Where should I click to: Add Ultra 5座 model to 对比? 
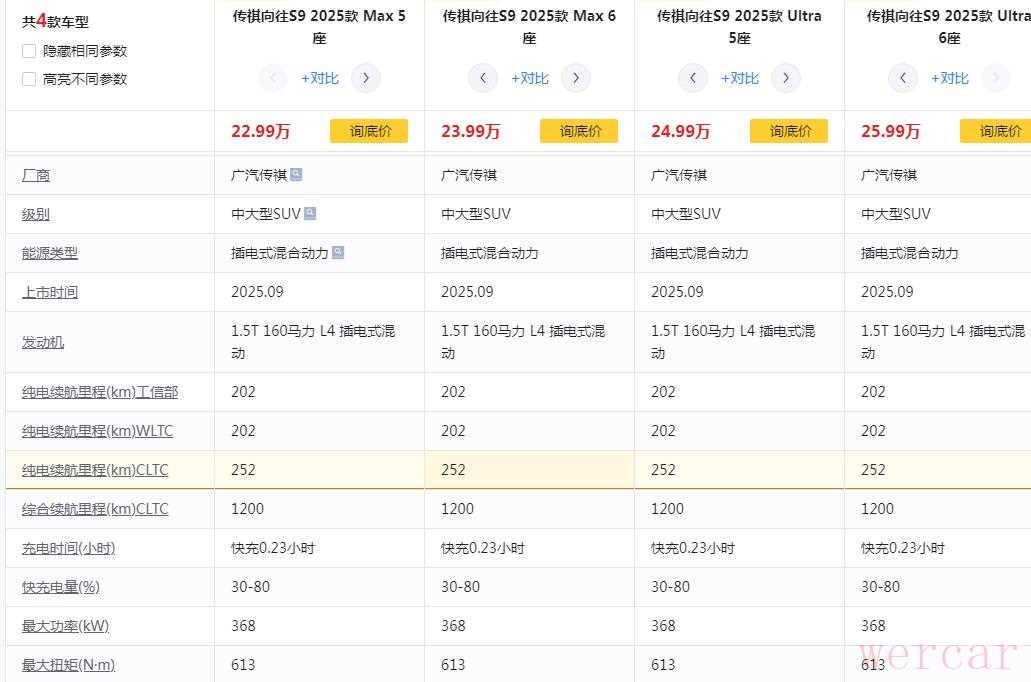[x=739, y=78]
